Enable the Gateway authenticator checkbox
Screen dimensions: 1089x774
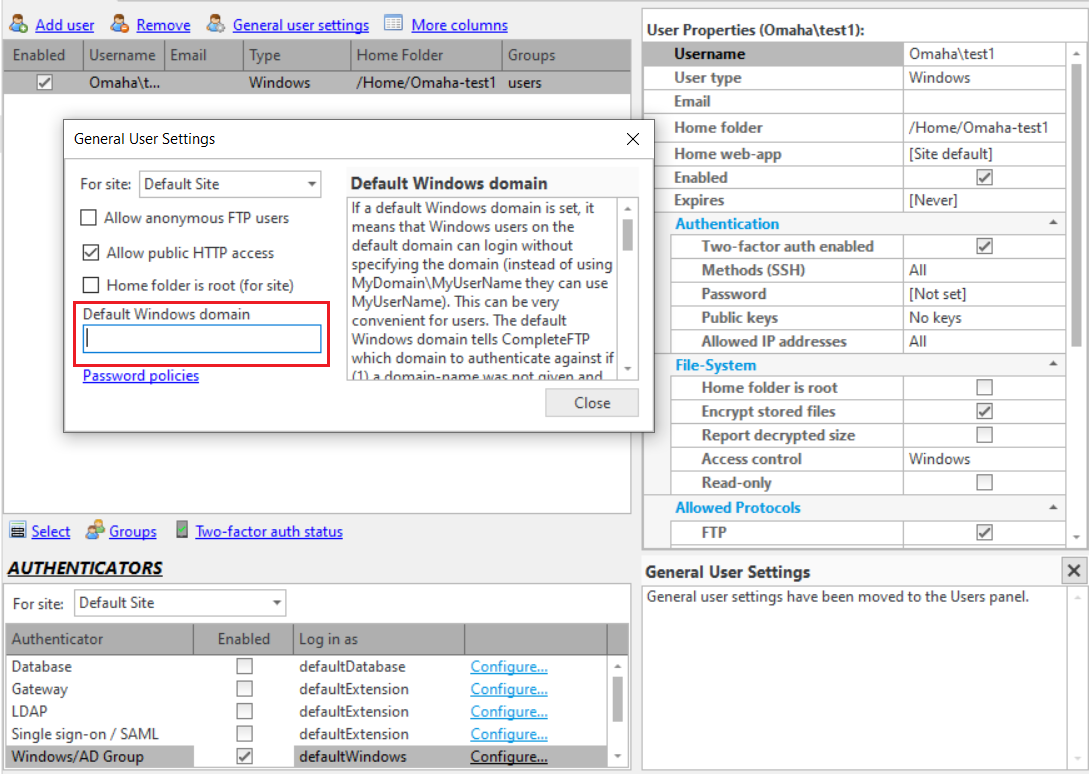click(244, 689)
